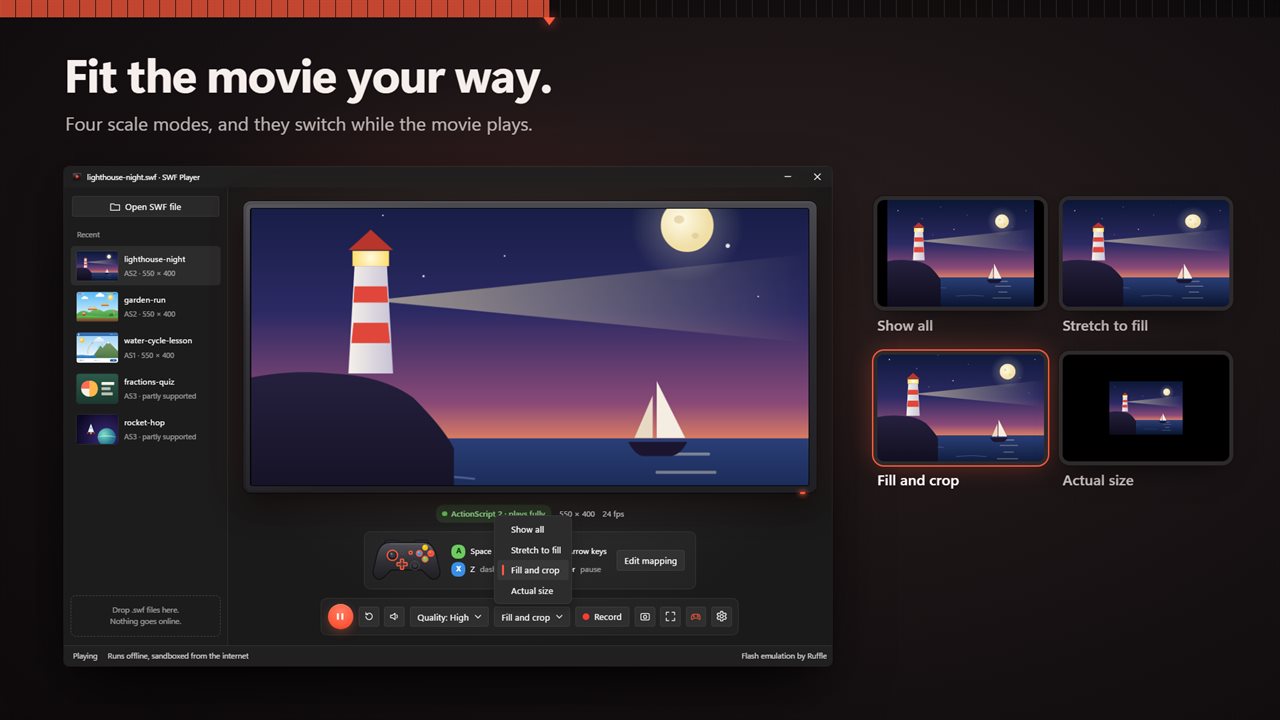The image size is (1280, 720).
Task: Click the blue X button badge
Action: [458, 569]
